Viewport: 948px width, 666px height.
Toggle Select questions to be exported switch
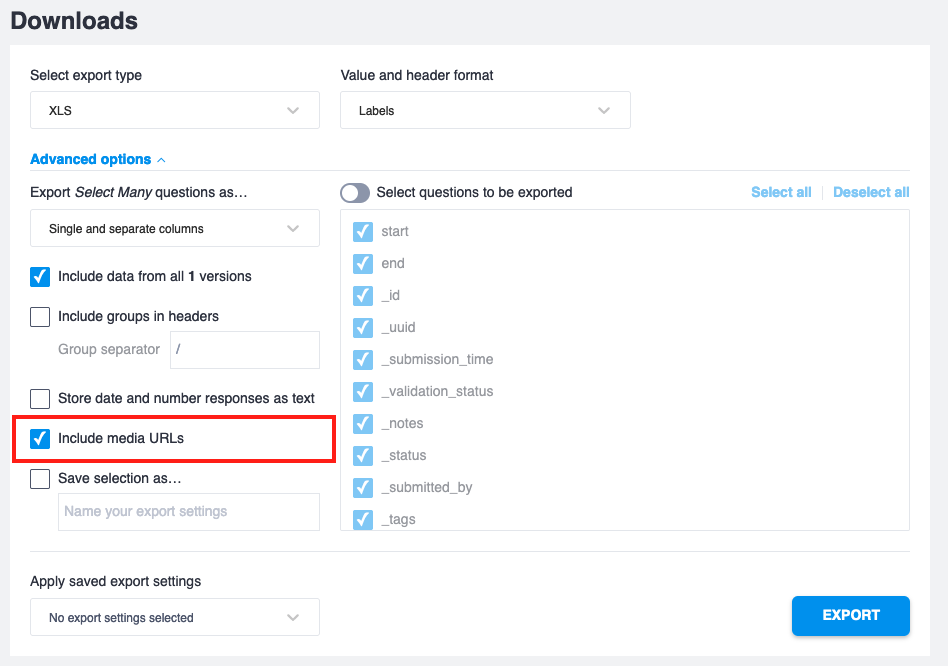click(x=355, y=192)
